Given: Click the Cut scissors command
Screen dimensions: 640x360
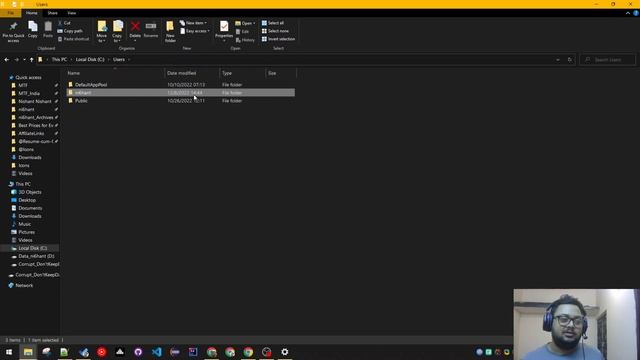Looking at the screenshot, I should click(x=64, y=23).
